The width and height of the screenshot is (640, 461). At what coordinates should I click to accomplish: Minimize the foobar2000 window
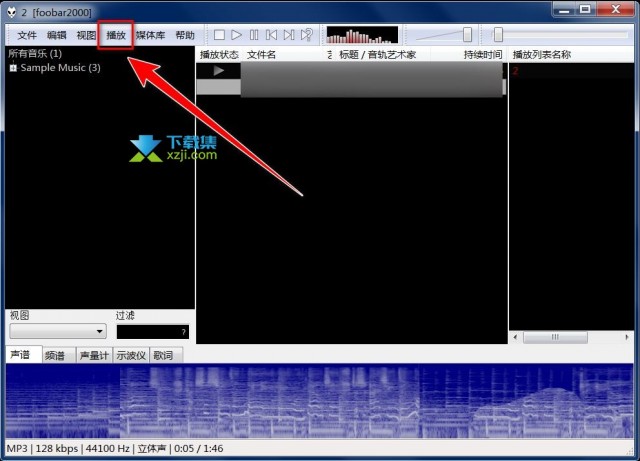coord(564,10)
